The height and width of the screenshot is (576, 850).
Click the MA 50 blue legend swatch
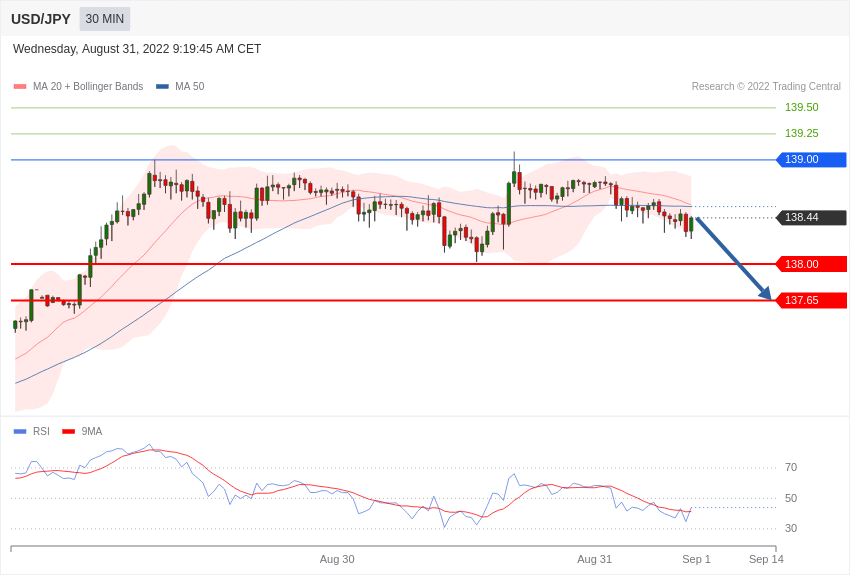point(162,87)
